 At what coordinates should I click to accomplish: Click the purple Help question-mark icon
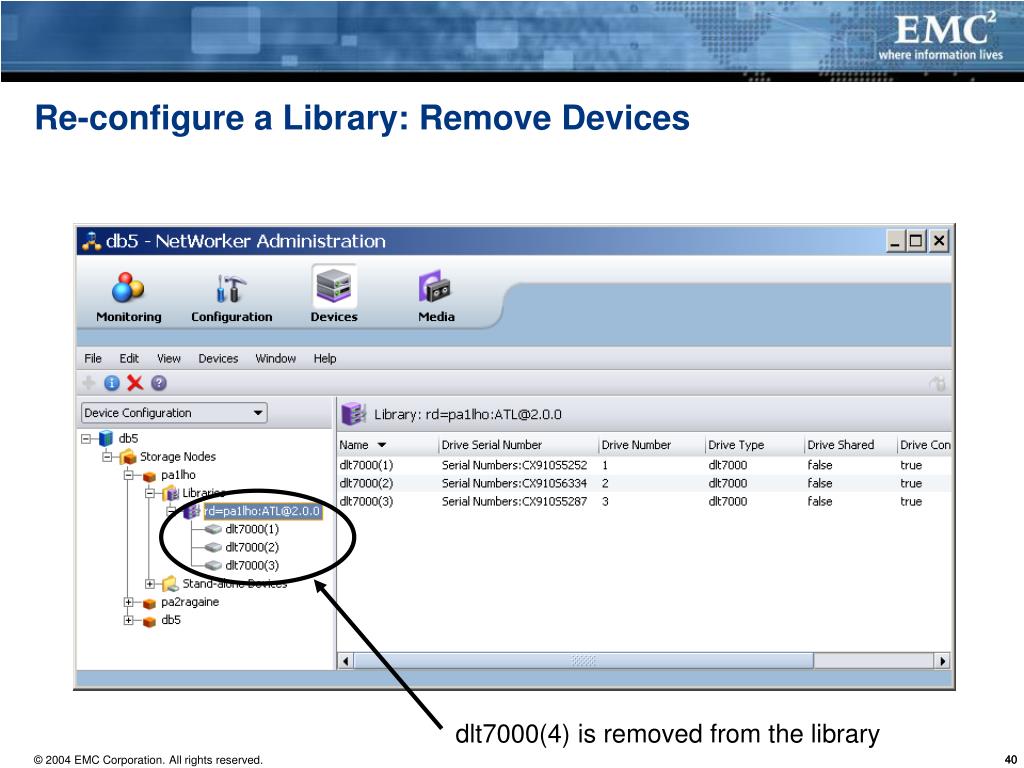(159, 383)
